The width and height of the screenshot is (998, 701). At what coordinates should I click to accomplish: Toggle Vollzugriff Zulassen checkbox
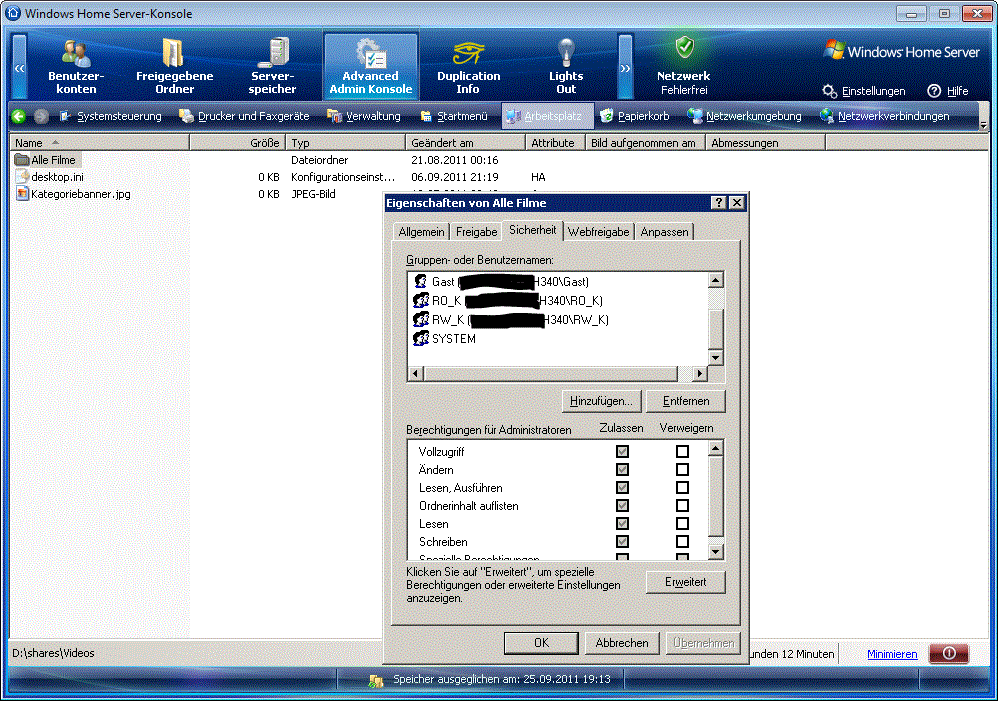pos(622,451)
